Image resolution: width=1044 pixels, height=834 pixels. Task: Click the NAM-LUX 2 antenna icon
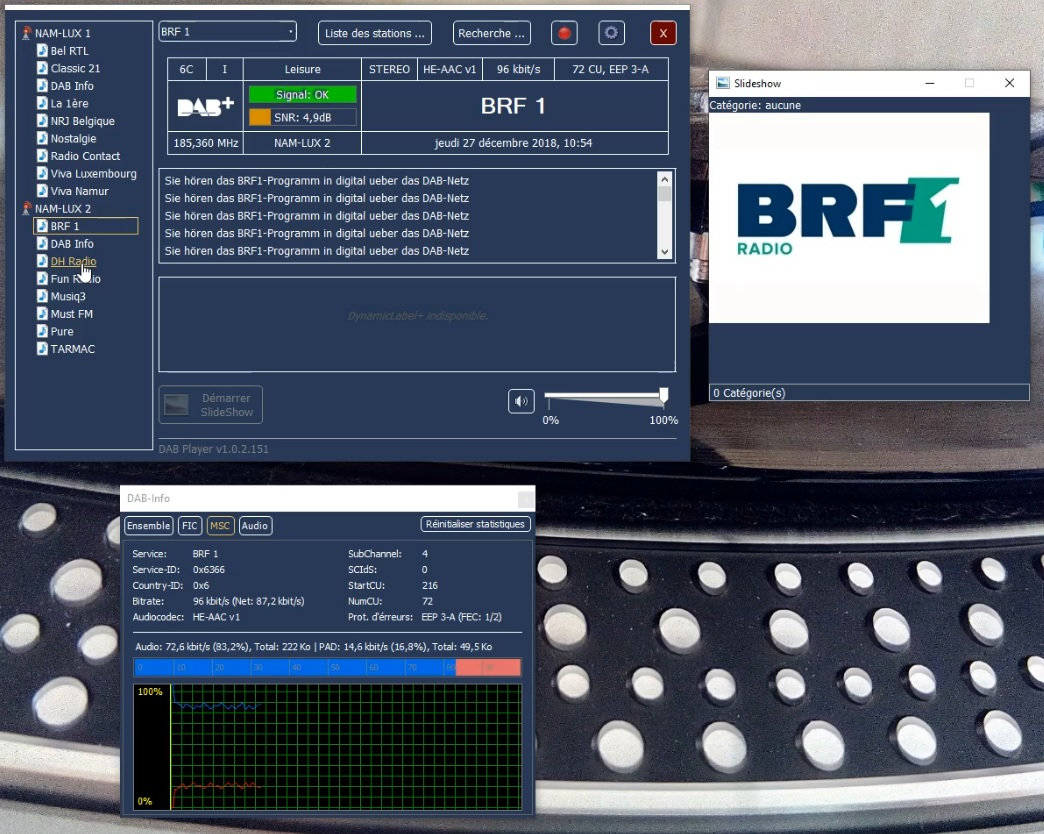tap(27, 208)
